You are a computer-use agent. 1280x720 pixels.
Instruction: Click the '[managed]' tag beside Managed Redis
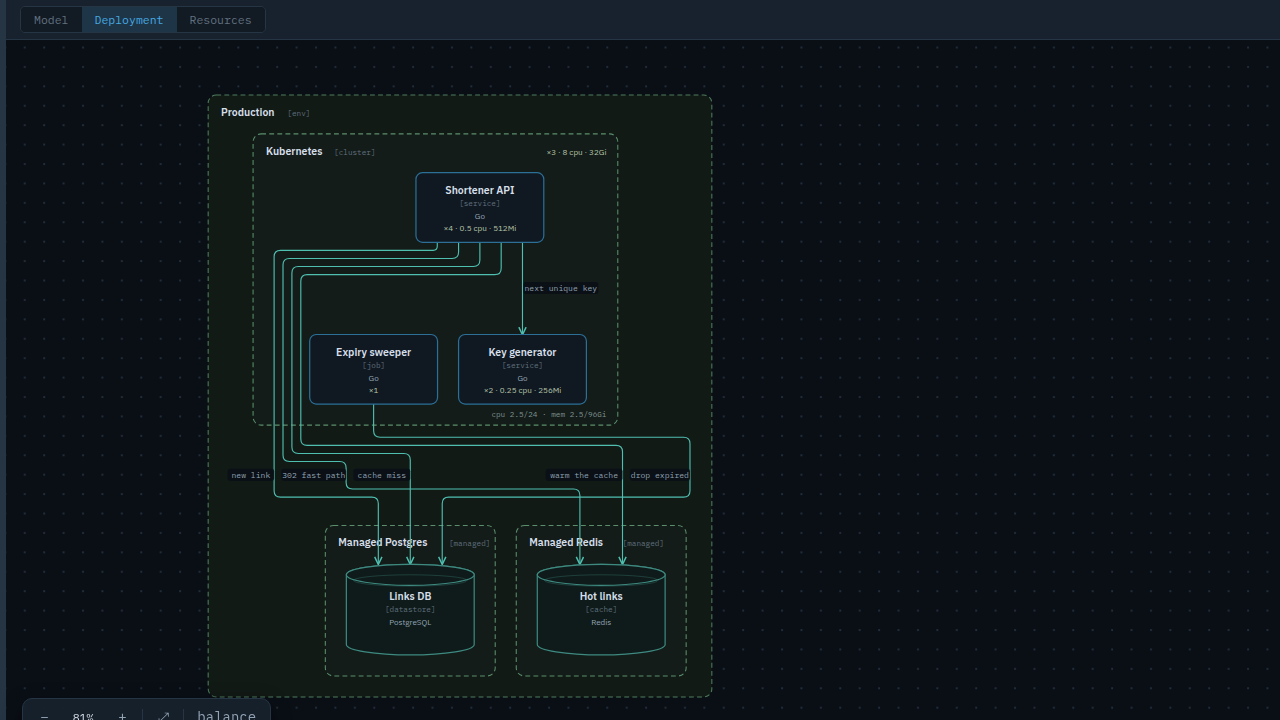point(643,543)
